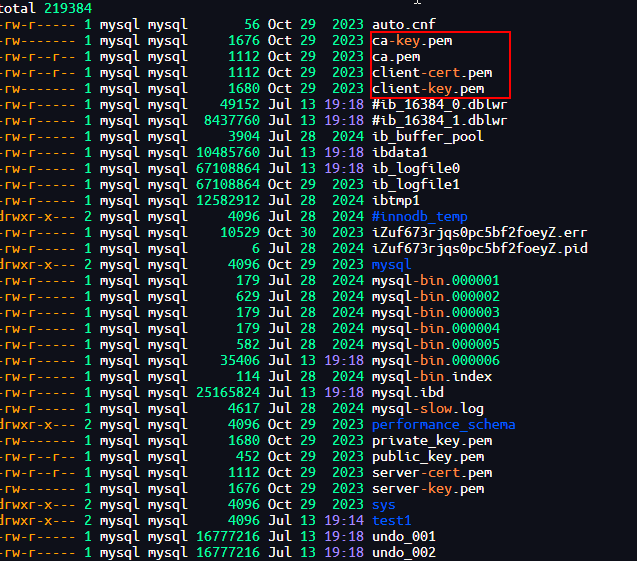
Task: Select #ib_16384_0.dblwr file name
Action: click(440, 104)
